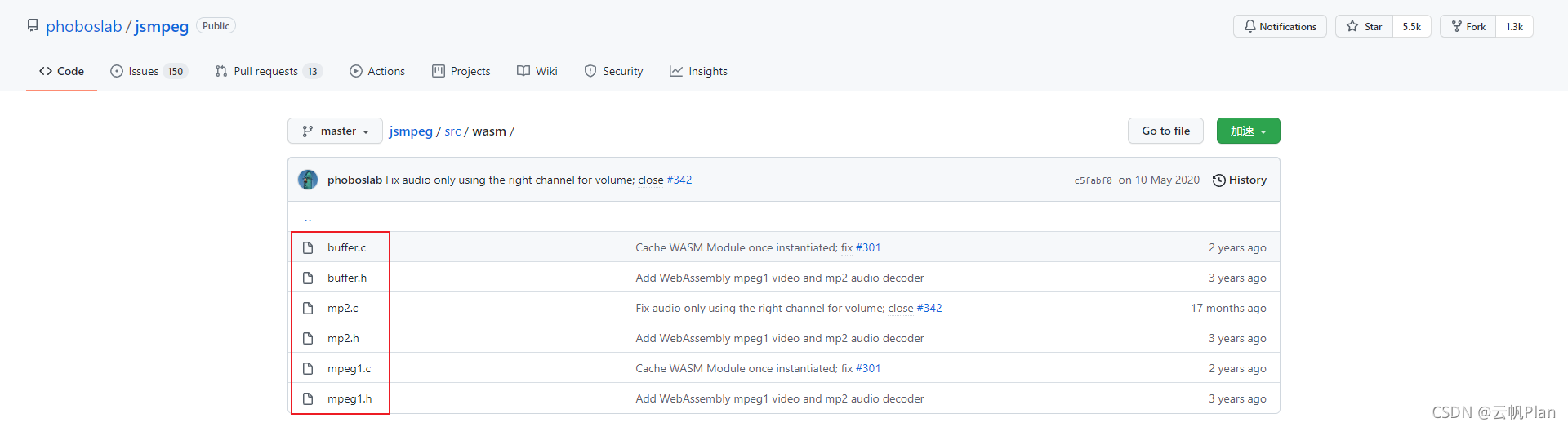The width and height of the screenshot is (1568, 427).
Task: Open the latest commit message link
Action: 524,180
